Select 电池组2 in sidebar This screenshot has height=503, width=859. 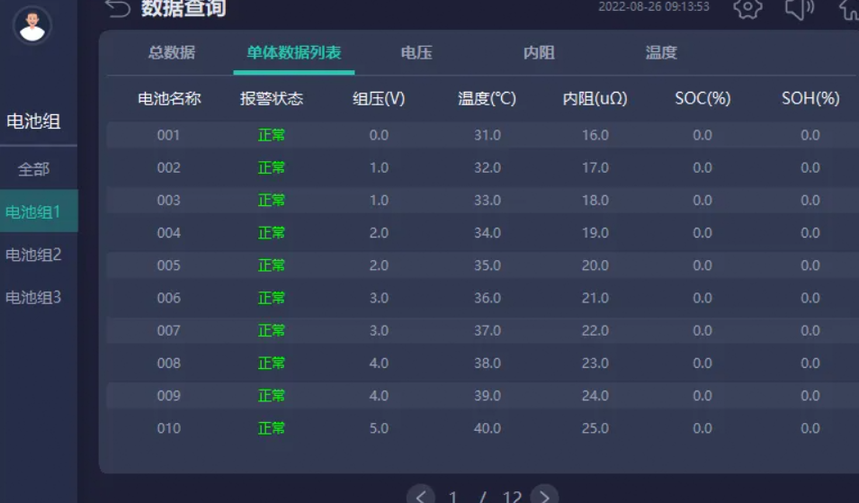point(33,254)
